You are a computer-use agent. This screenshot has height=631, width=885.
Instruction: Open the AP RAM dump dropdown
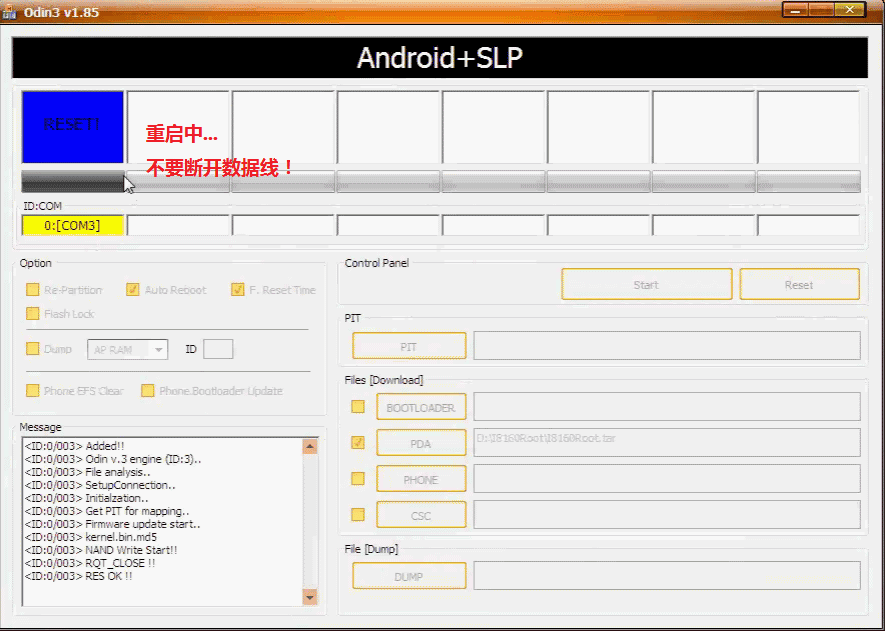click(128, 349)
